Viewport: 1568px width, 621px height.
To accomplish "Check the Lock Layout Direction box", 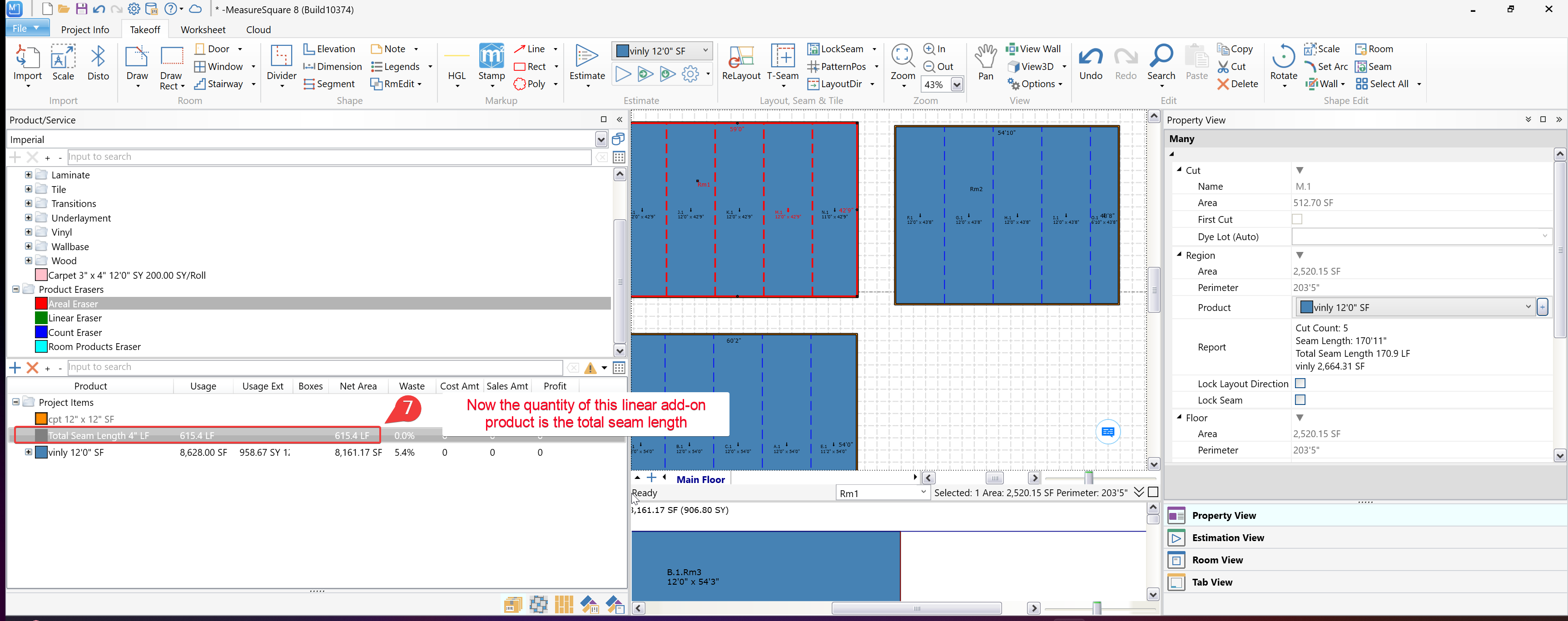I will [1300, 383].
